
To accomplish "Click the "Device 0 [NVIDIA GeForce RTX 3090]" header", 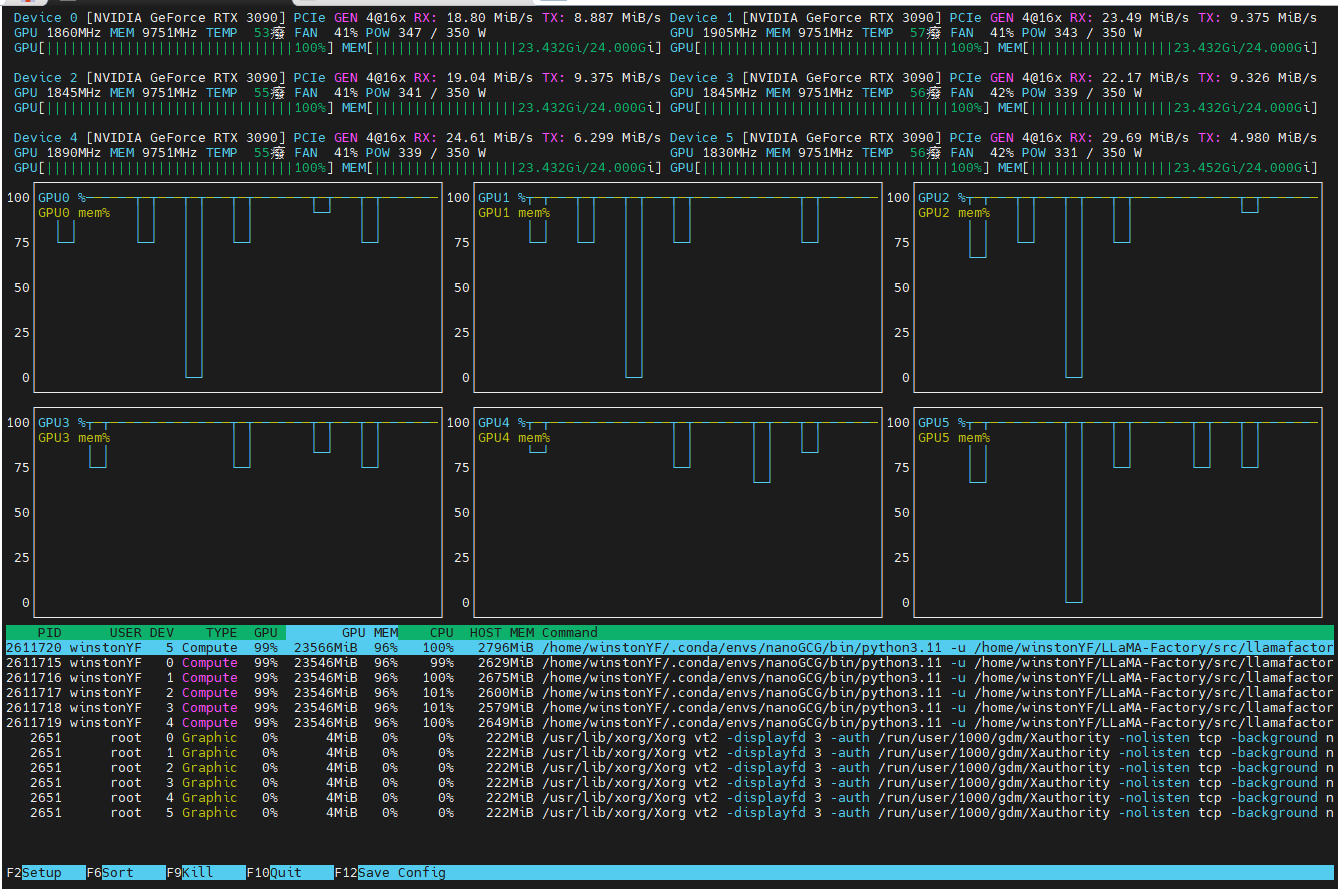I will (x=150, y=18).
